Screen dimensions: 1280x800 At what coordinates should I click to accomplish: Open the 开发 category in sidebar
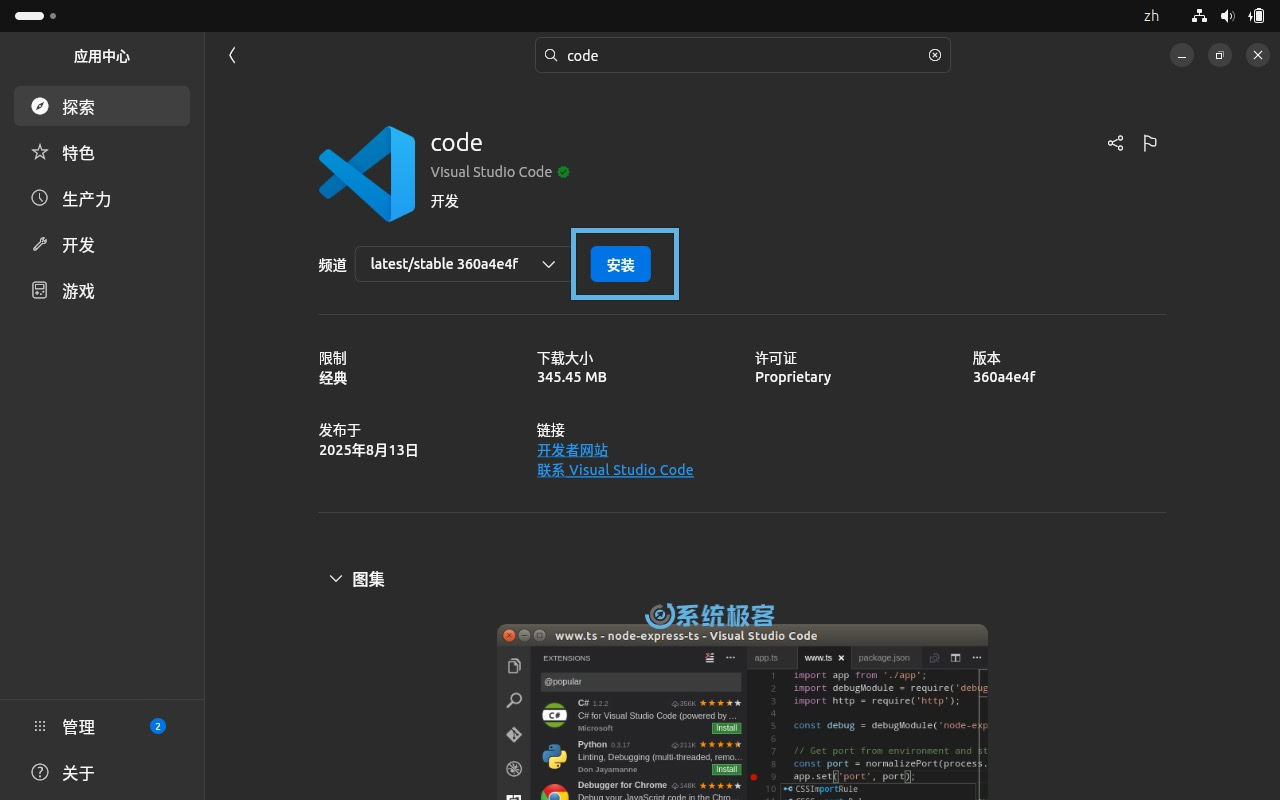pos(102,244)
